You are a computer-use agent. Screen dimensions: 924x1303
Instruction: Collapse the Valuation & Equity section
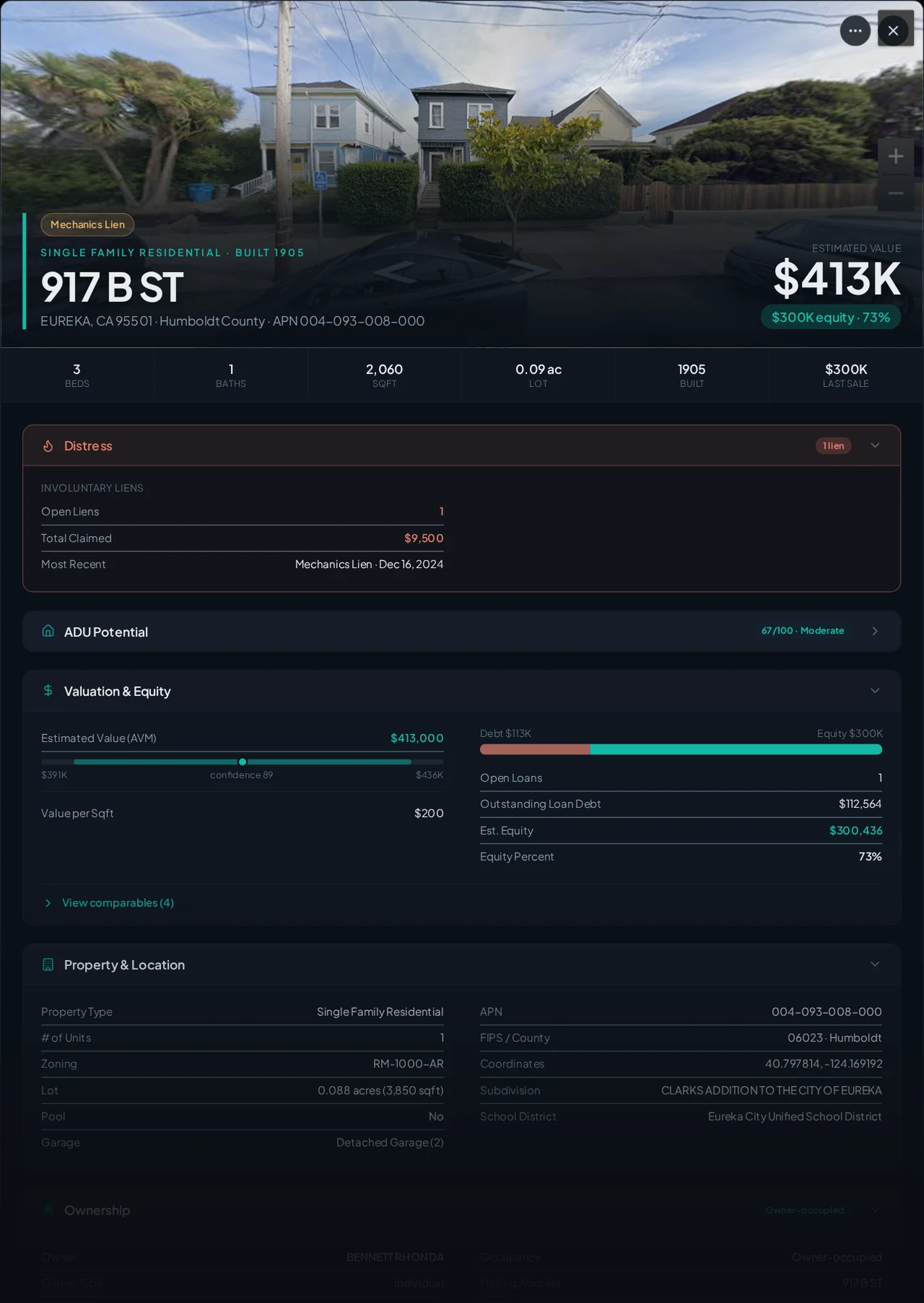(875, 691)
